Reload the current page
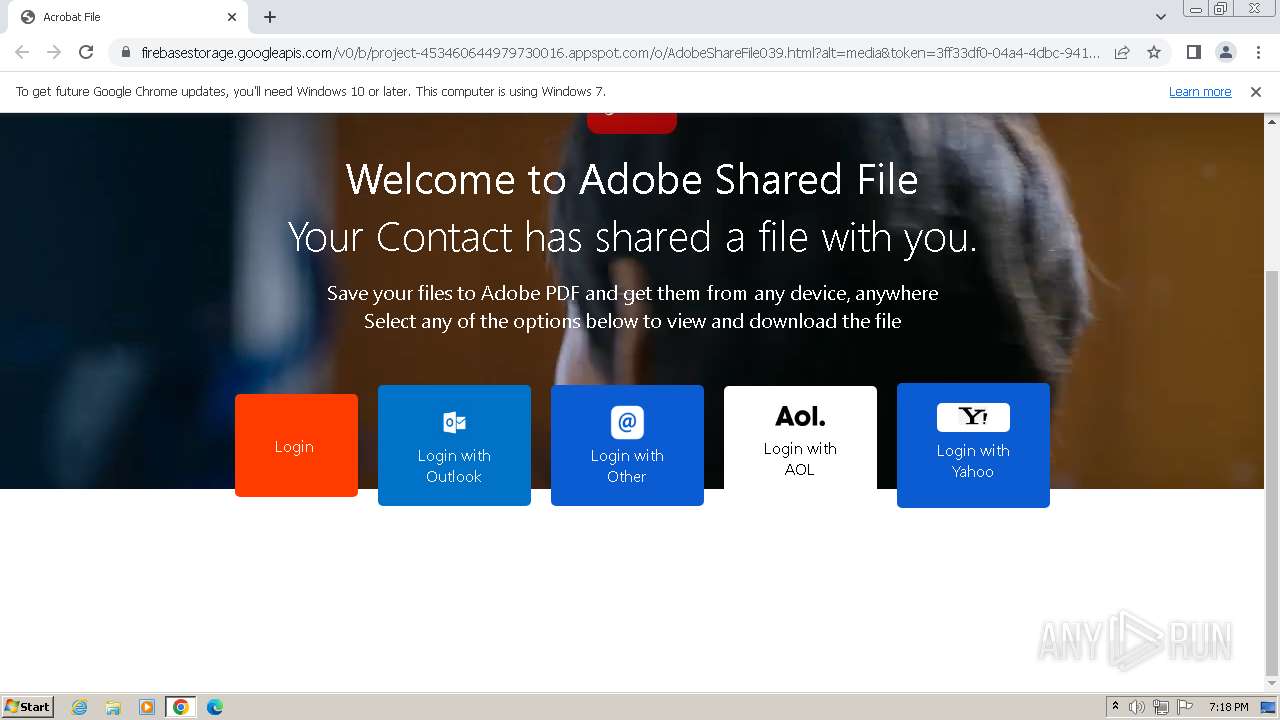Screen dimensions: 1280x720 [x=86, y=52]
